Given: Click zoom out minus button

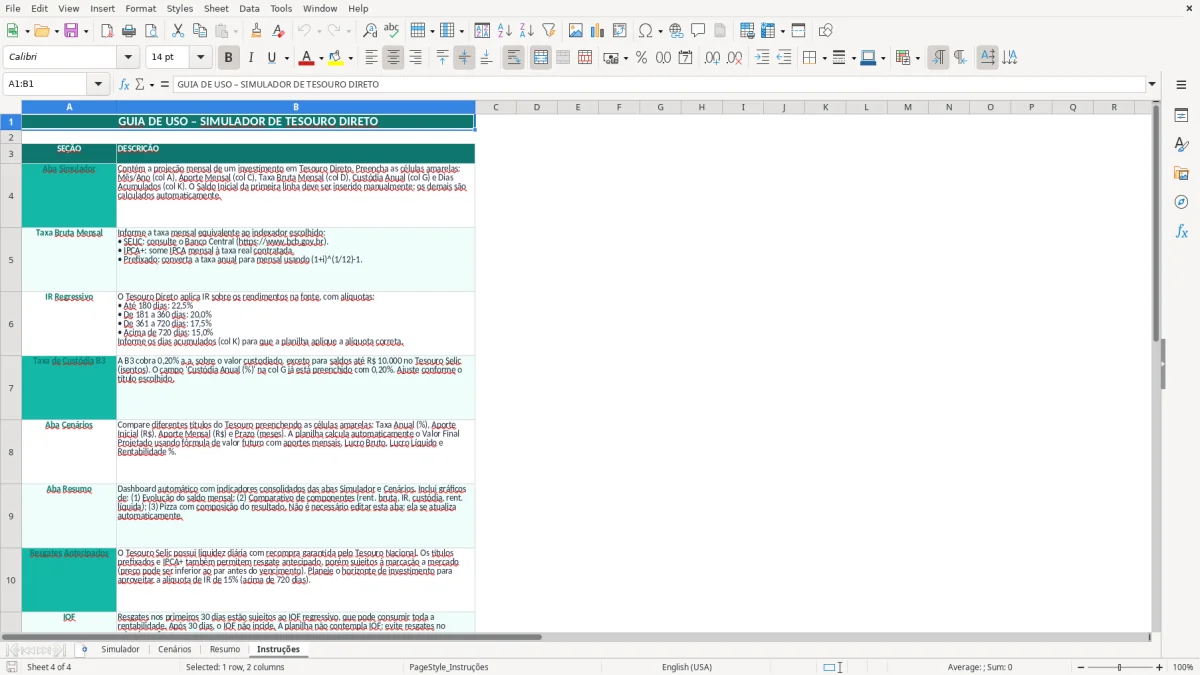Looking at the screenshot, I should coord(1081,667).
